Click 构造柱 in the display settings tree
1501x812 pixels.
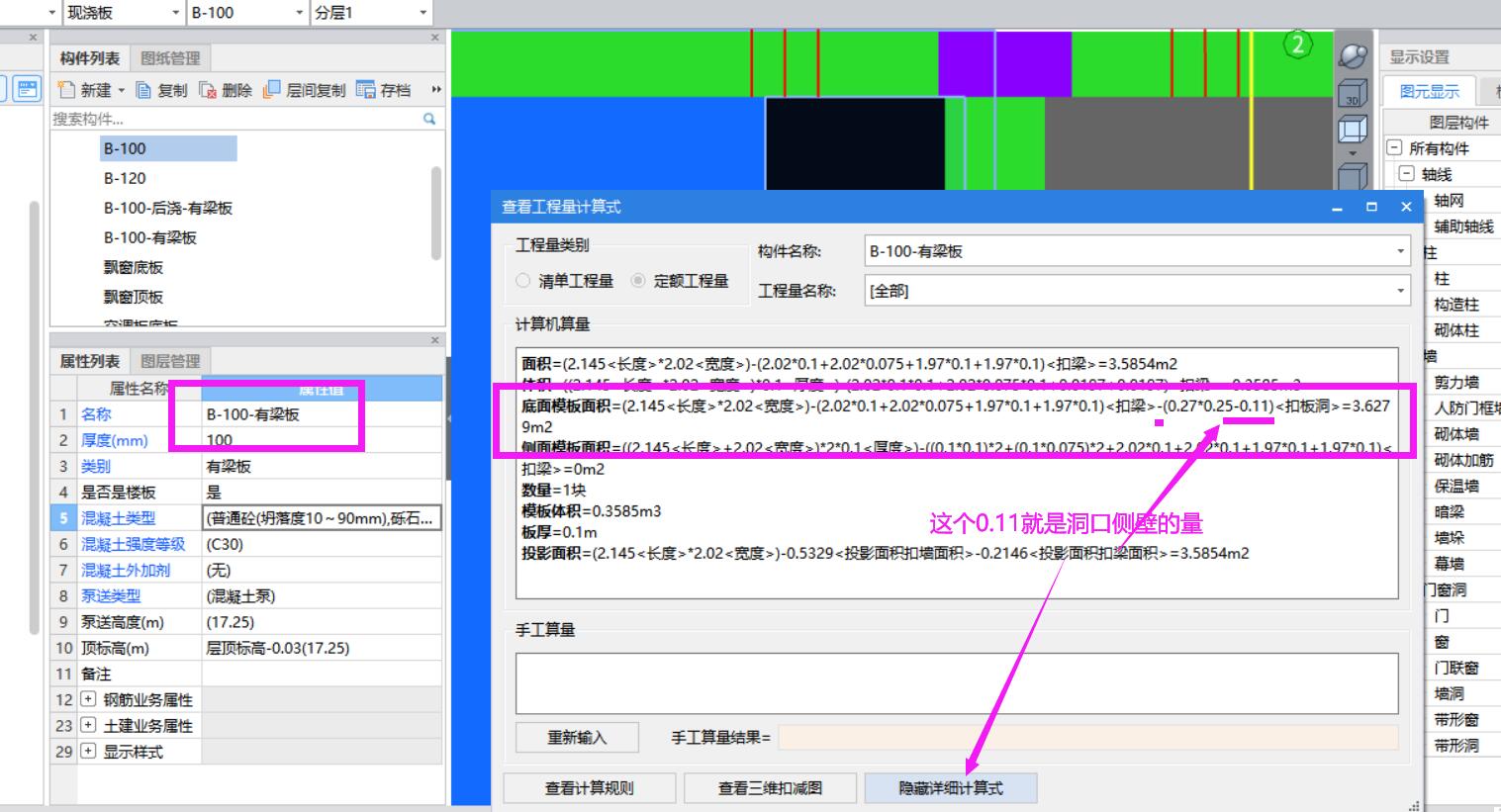click(x=1456, y=305)
